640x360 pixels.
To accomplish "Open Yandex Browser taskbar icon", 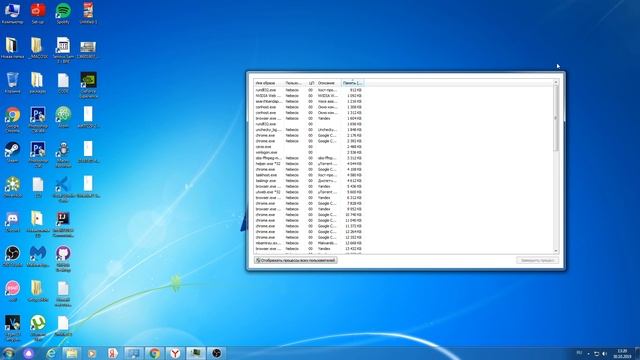I will 175,353.
